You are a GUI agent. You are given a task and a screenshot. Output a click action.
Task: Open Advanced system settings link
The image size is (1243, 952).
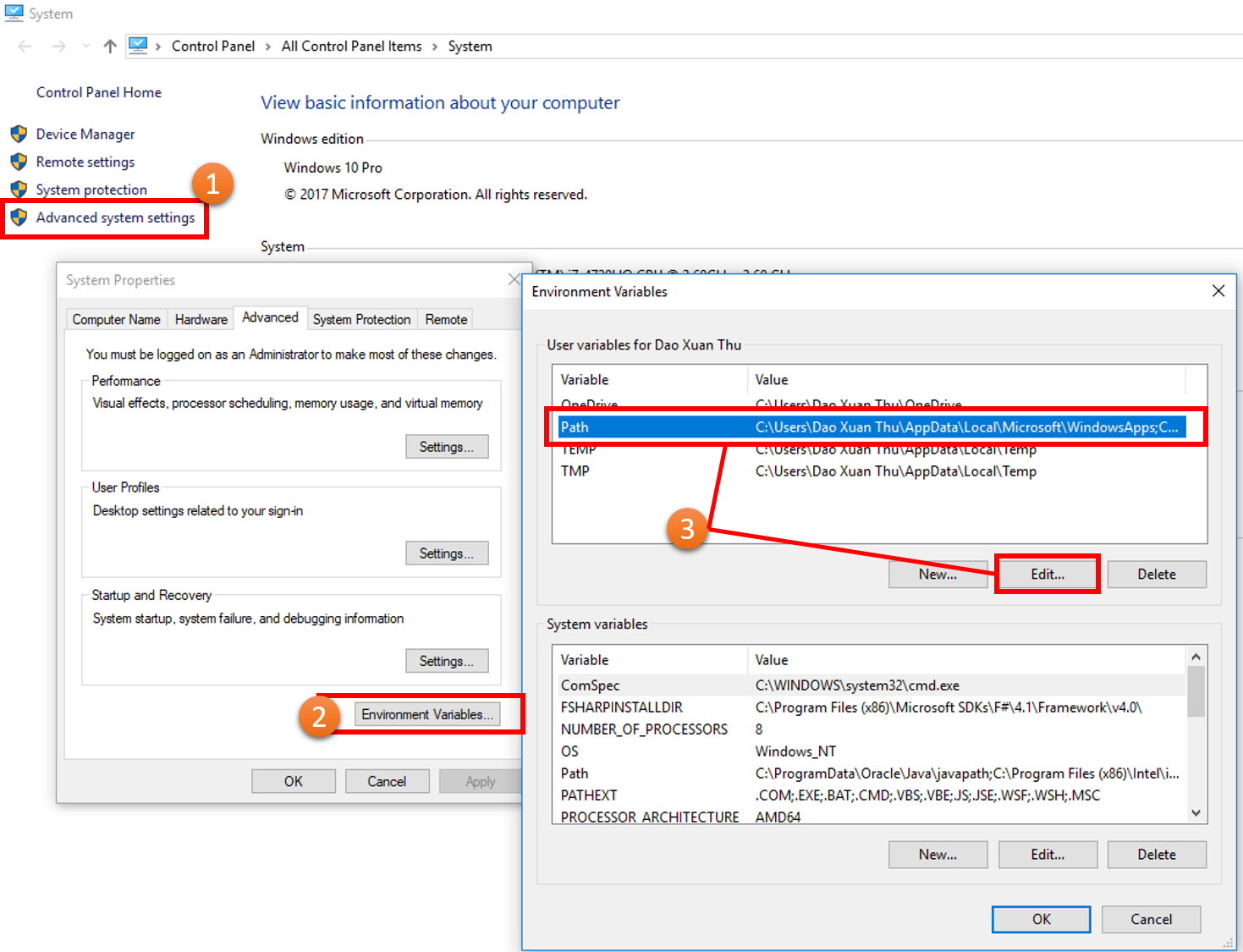click(115, 217)
